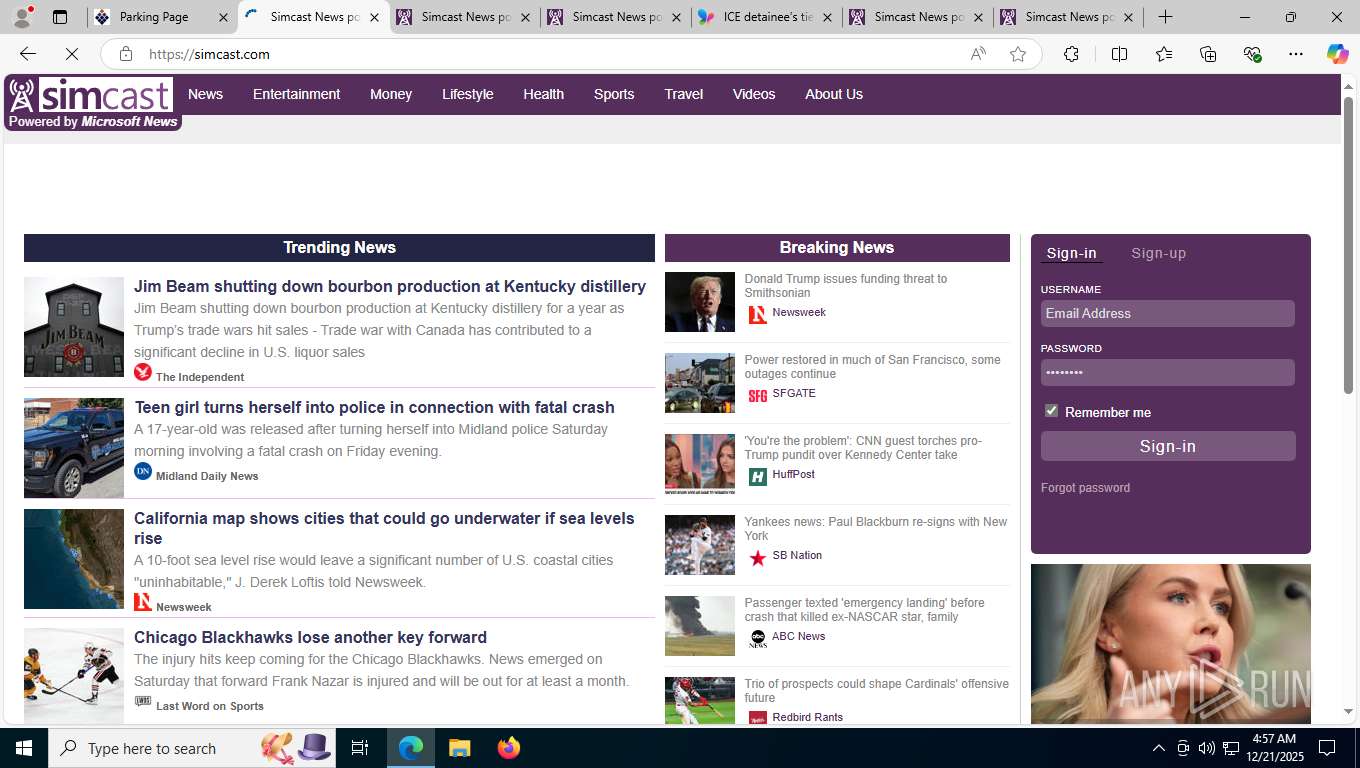Click the Jim Beam distillery thumbnail
The width and height of the screenshot is (1360, 768).
(x=74, y=327)
